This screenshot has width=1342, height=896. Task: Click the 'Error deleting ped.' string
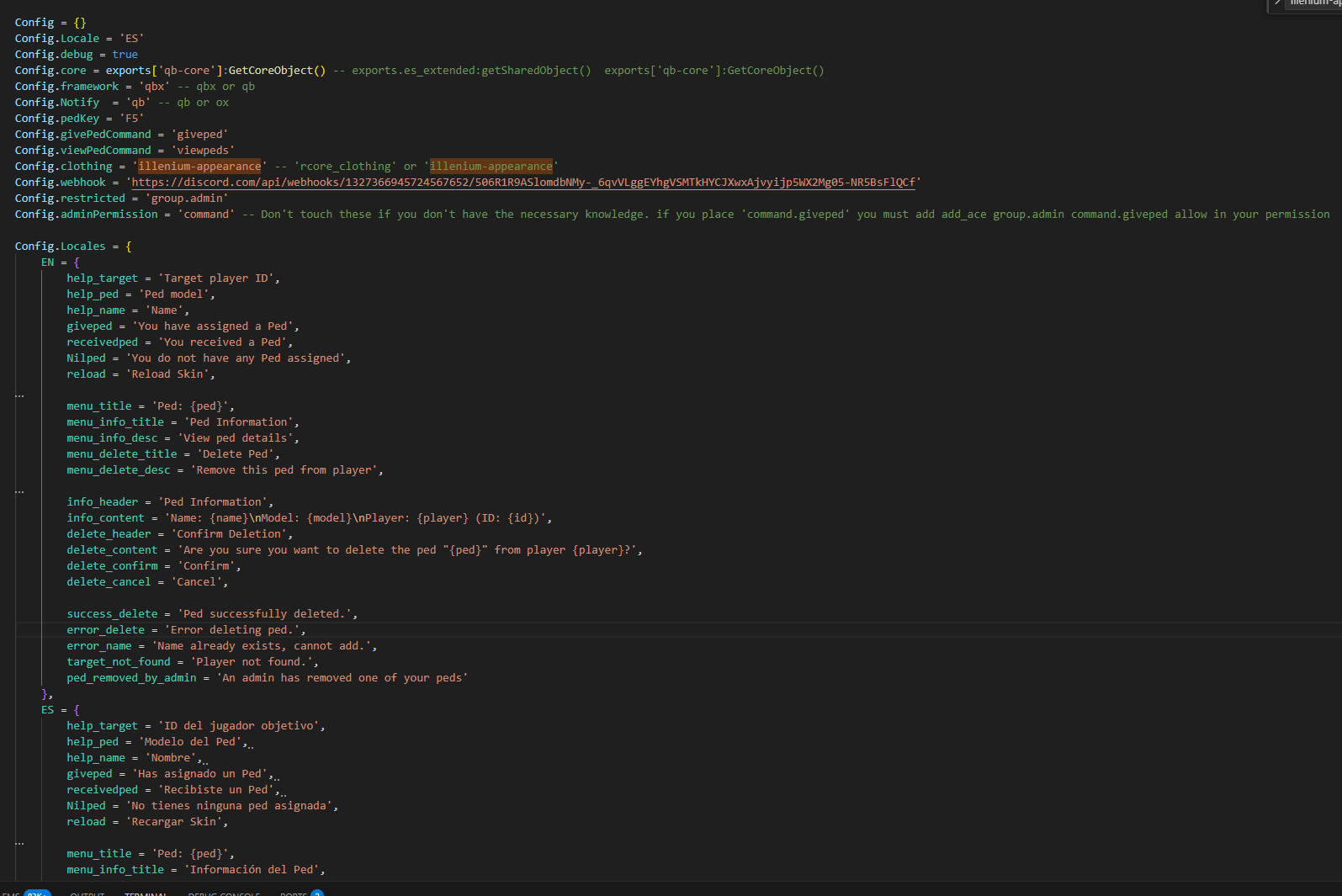[231, 630]
